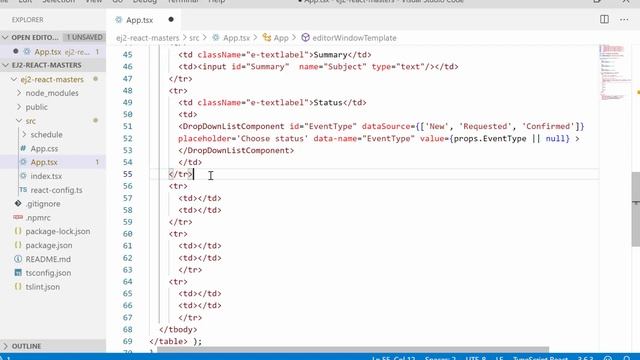Click the horizontal editor scrollbar
The width and height of the screenshot is (640, 360).
[353, 350]
